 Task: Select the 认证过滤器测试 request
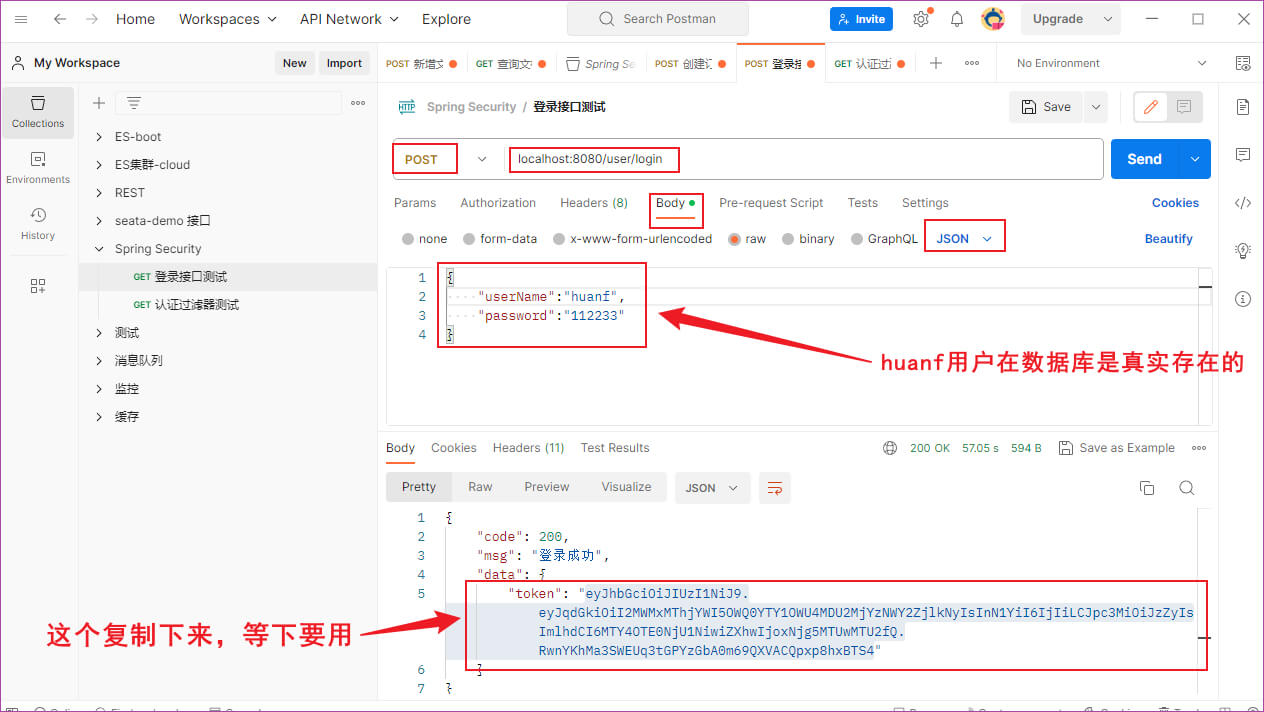[197, 305]
